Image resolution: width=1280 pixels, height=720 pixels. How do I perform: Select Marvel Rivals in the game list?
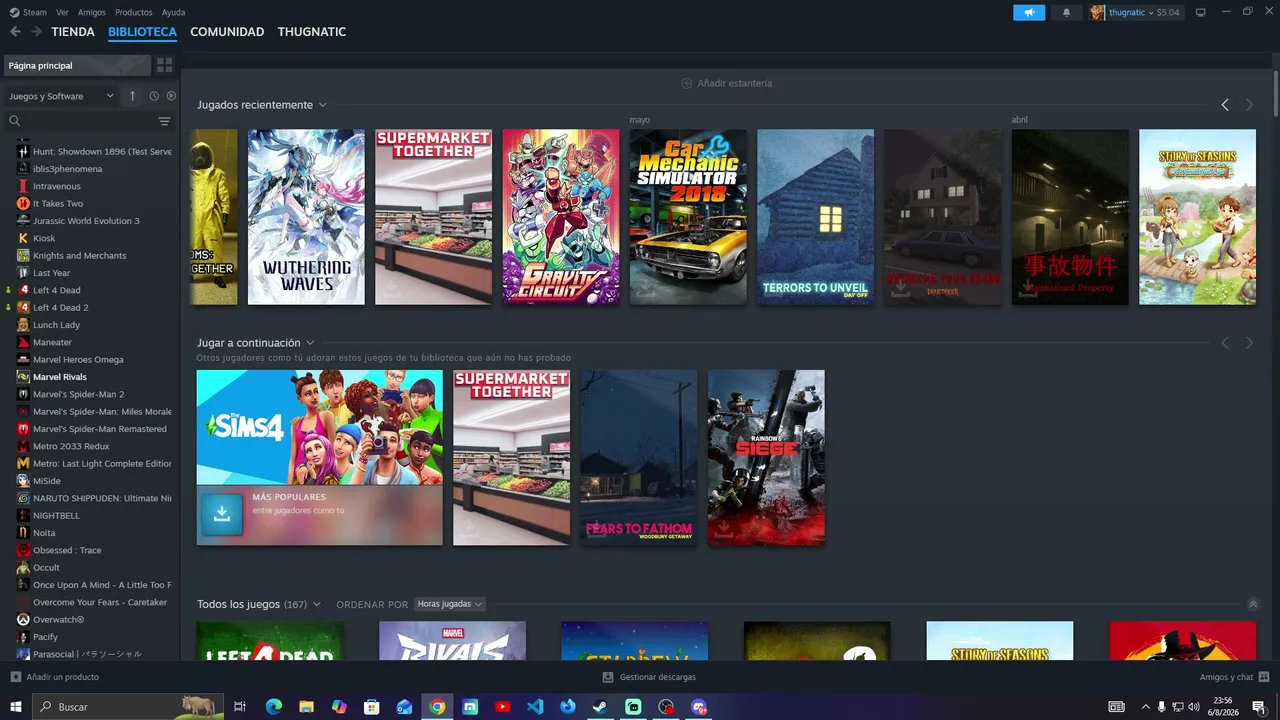(x=60, y=377)
